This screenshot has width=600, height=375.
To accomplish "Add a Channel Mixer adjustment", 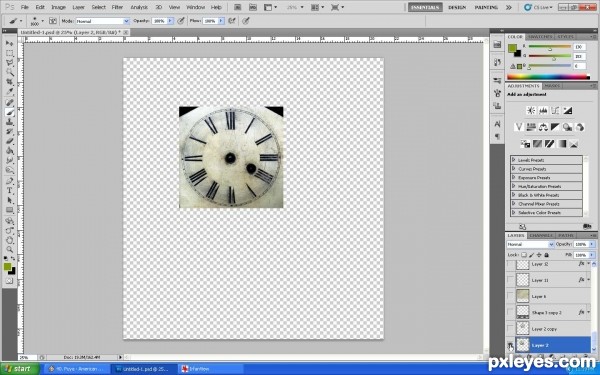I will (x=580, y=127).
